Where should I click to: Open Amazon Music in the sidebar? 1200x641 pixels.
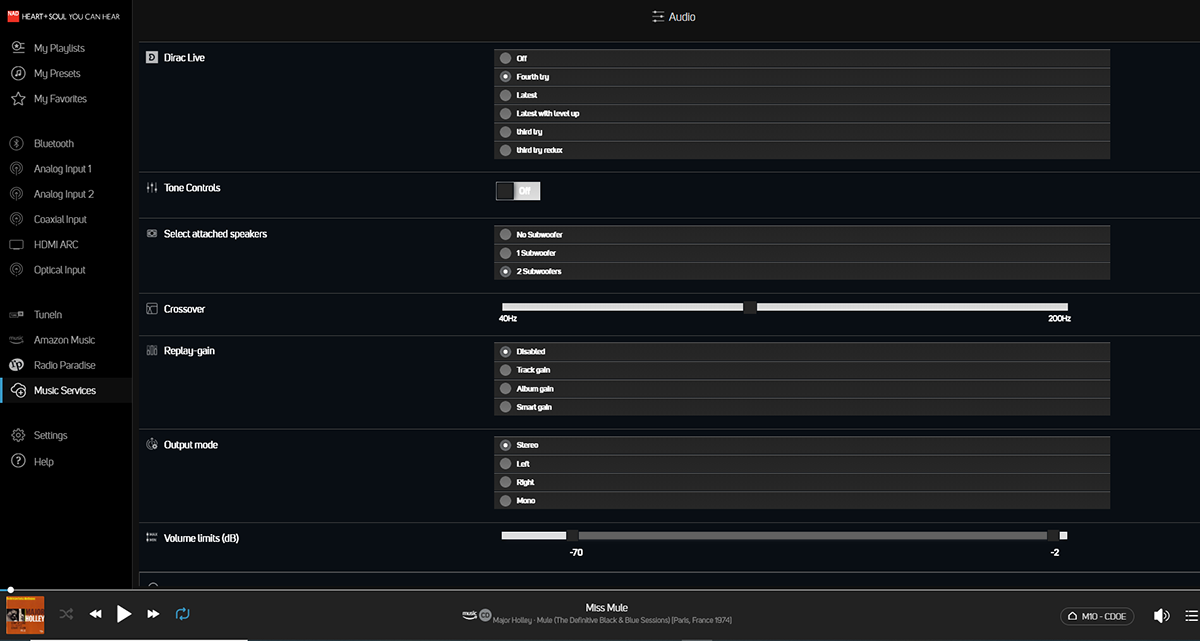[x=66, y=340]
